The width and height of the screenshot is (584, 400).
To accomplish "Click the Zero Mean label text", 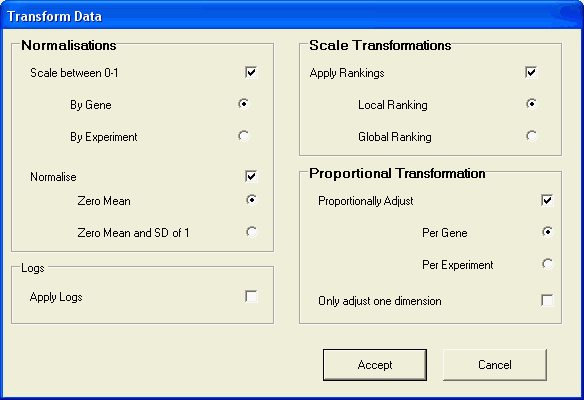I will [104, 201].
